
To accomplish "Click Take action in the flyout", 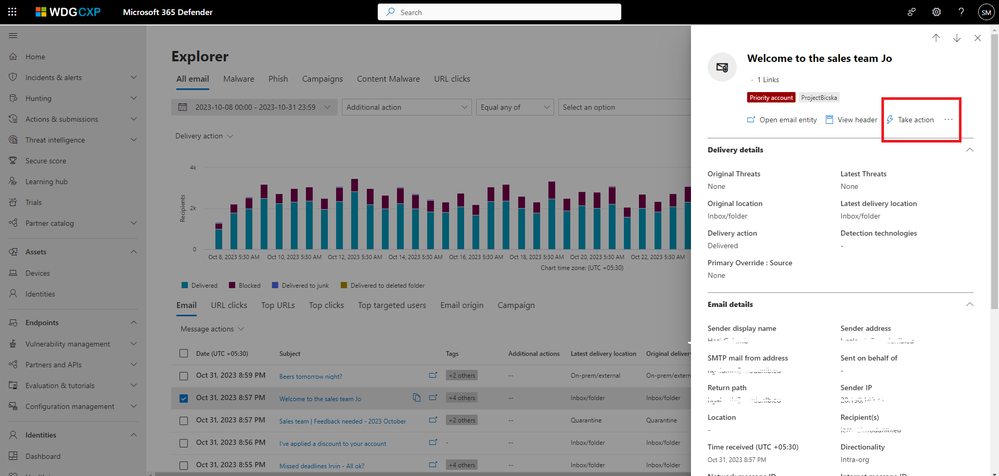I will pyautogui.click(x=910, y=120).
